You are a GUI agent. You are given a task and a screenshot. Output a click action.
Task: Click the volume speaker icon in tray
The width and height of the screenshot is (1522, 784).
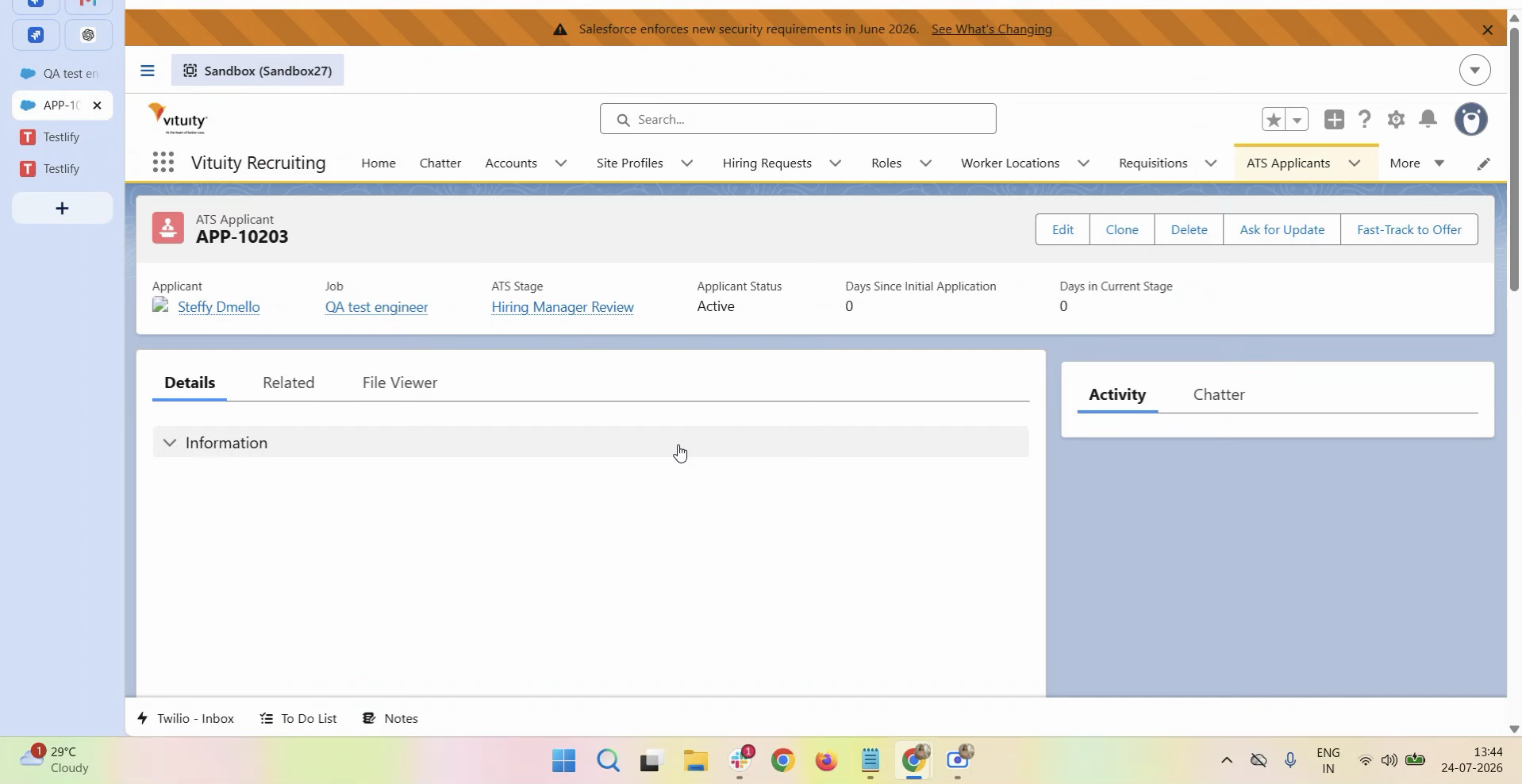click(1389, 760)
